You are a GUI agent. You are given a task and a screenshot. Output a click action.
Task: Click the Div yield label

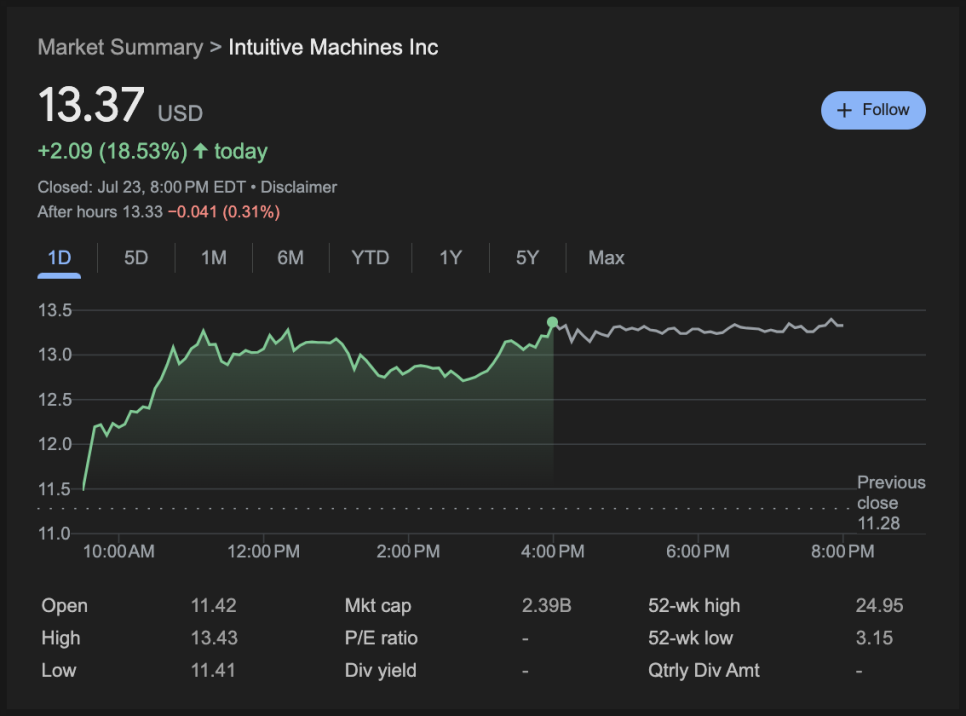[381, 670]
